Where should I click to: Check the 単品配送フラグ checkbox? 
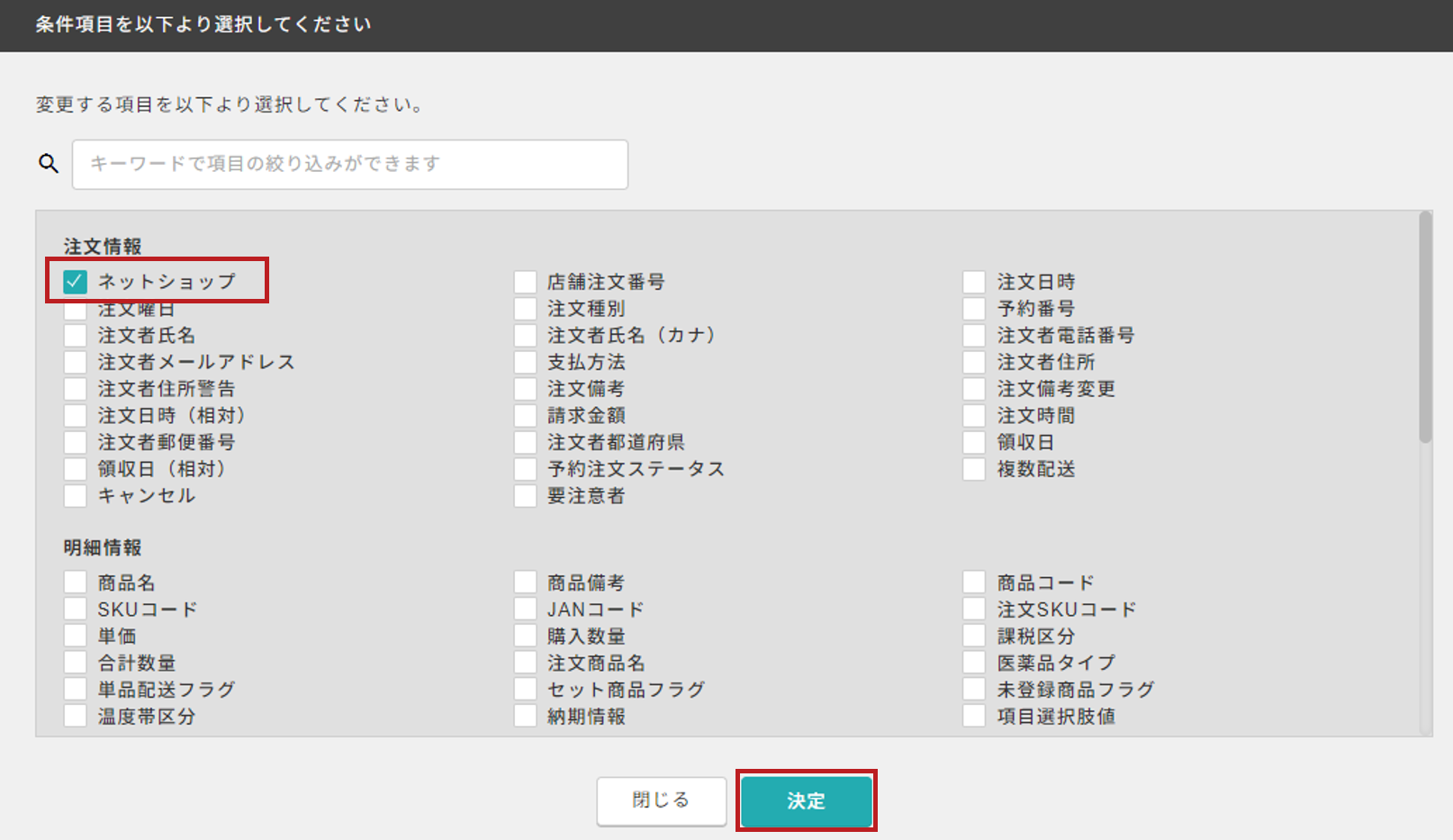click(x=76, y=690)
